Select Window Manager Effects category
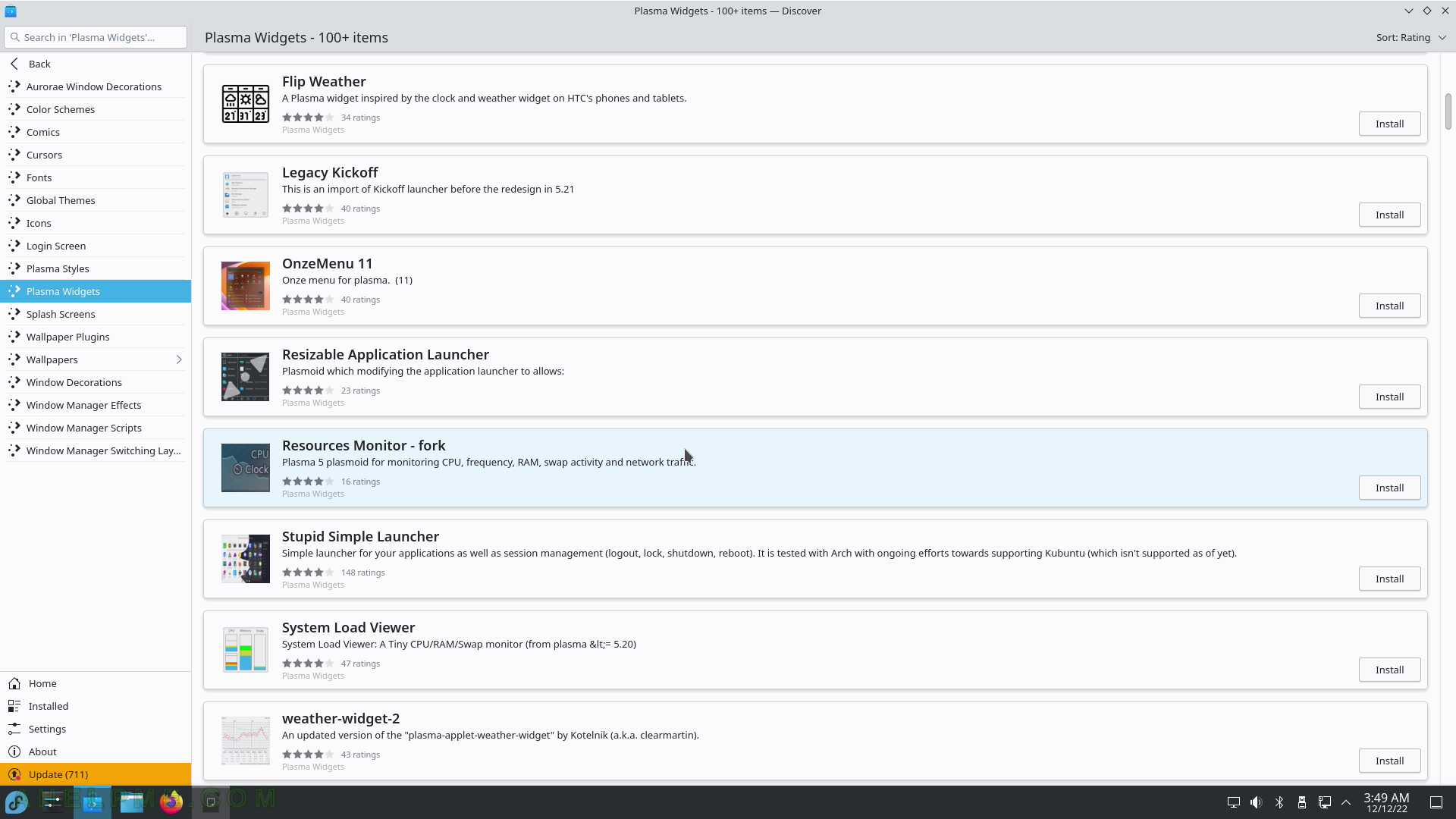This screenshot has width=1456, height=819. click(96, 405)
